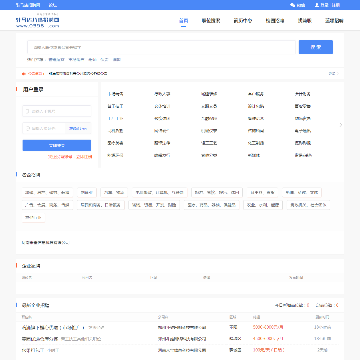Click the red megaphone icon in announcement bar
The image size is (360, 360).
pyautogui.click(x=24, y=73)
